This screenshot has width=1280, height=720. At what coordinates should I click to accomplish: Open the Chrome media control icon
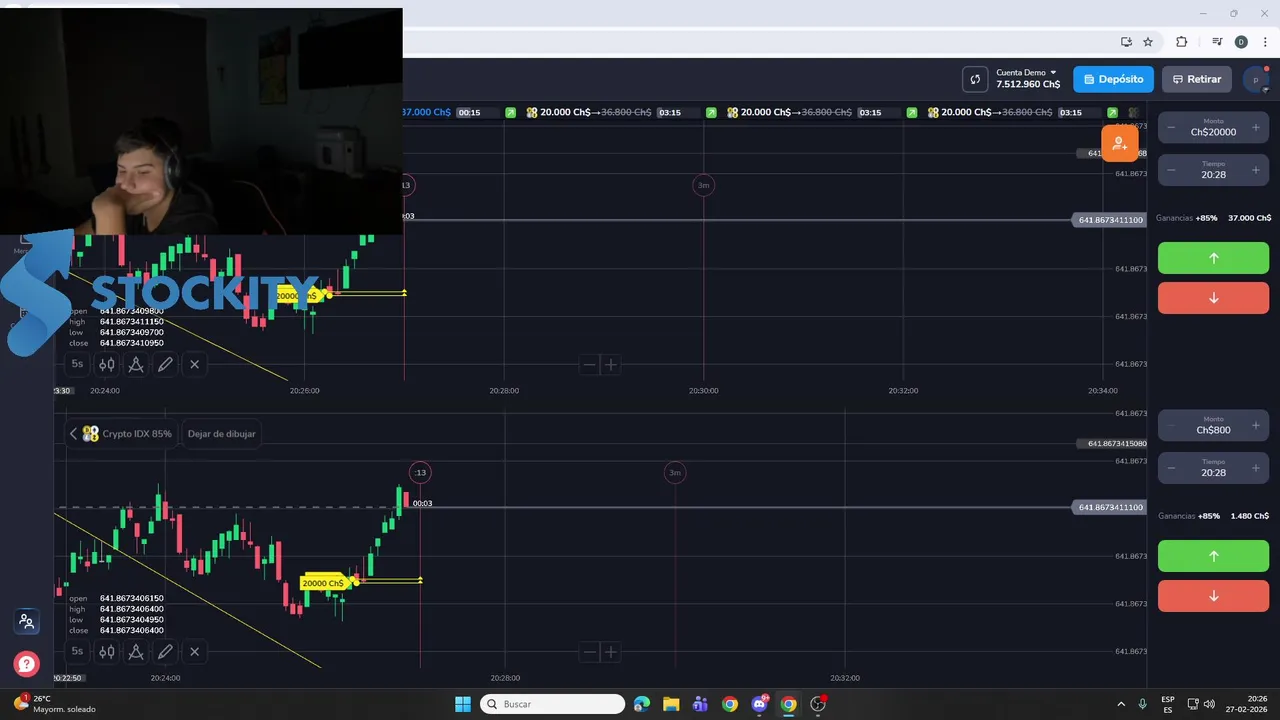1217,42
